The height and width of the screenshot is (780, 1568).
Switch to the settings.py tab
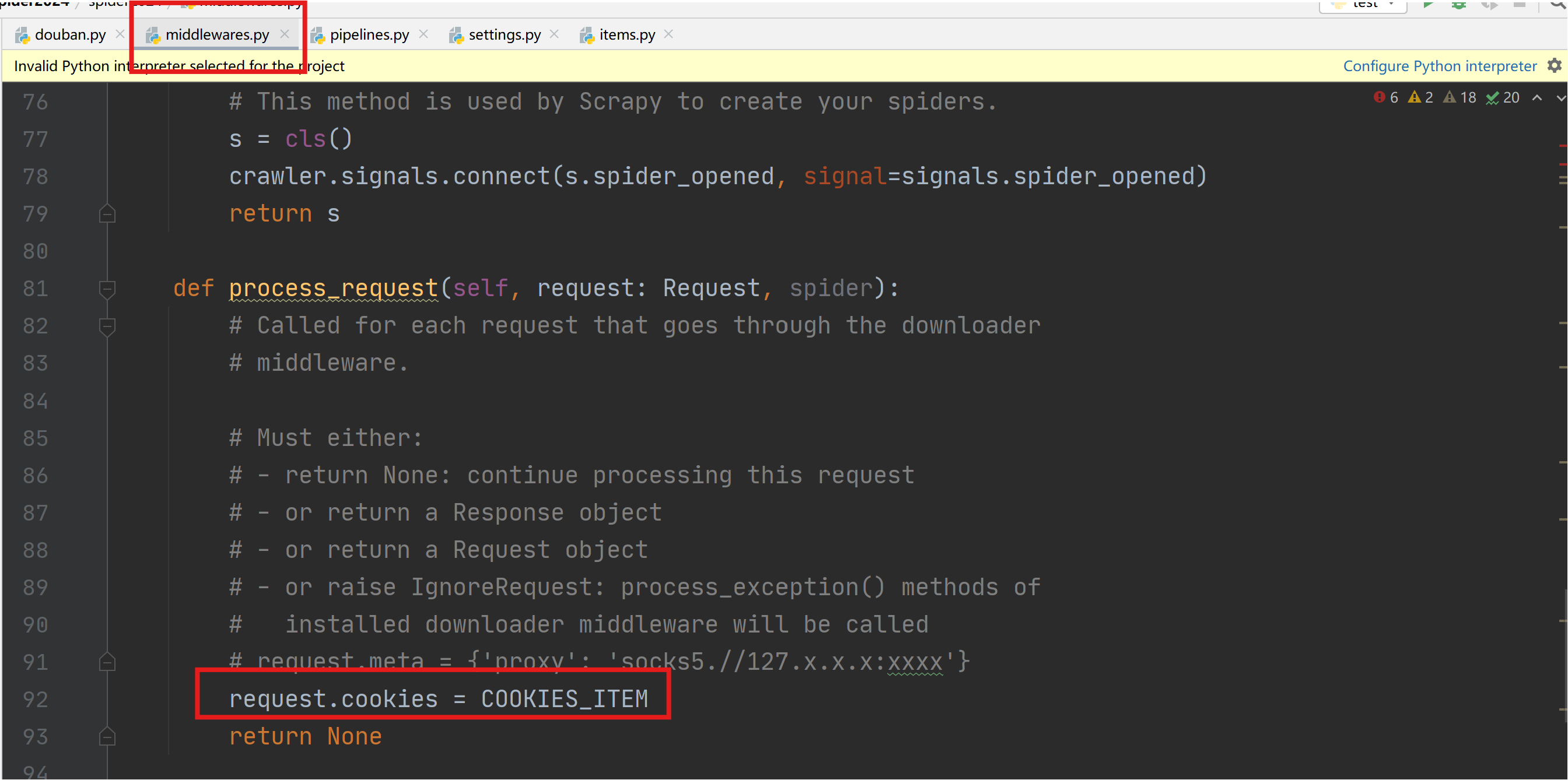tap(503, 34)
